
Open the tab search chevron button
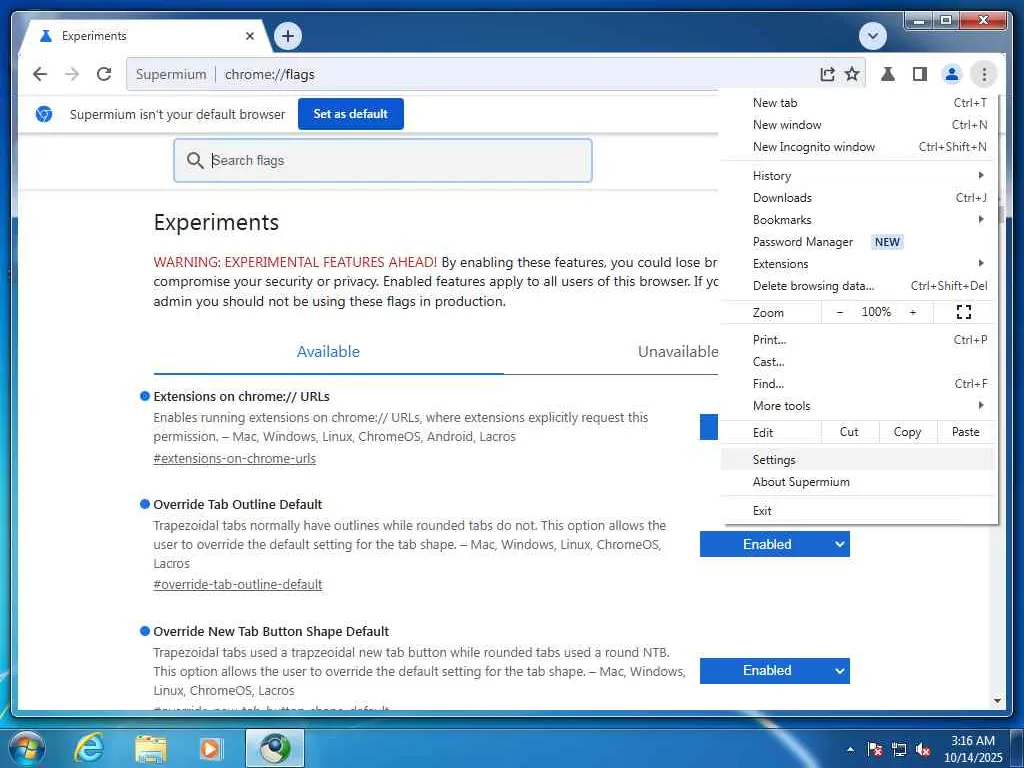(872, 36)
